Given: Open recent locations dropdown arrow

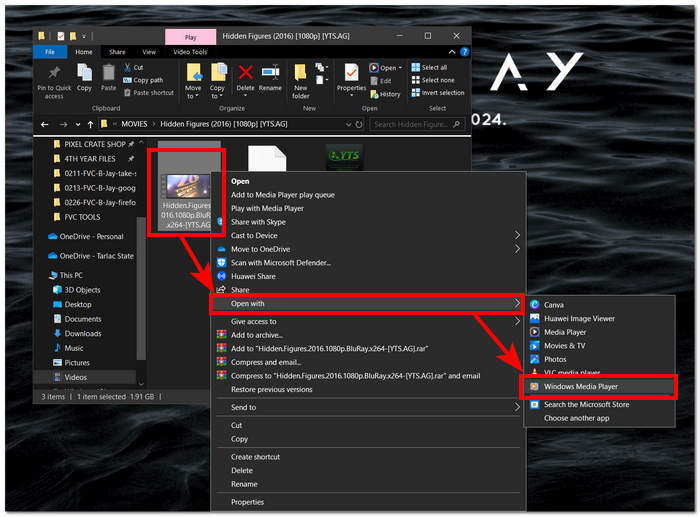Looking at the screenshot, I should pyautogui.click(x=78, y=125).
